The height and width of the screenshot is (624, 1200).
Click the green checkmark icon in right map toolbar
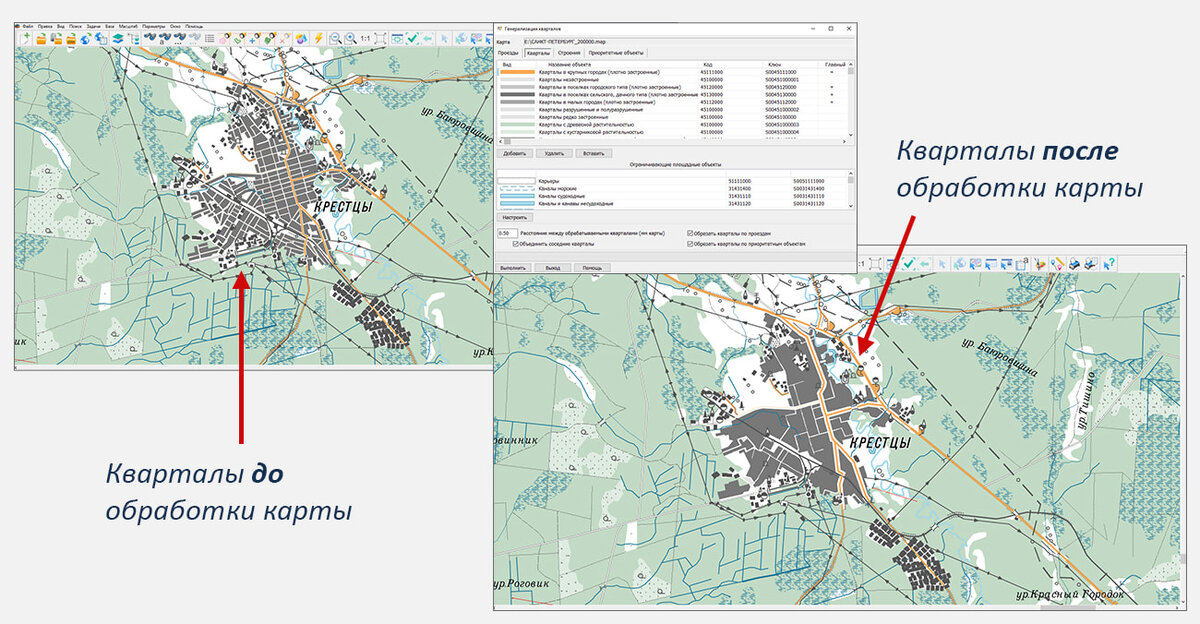click(x=909, y=263)
